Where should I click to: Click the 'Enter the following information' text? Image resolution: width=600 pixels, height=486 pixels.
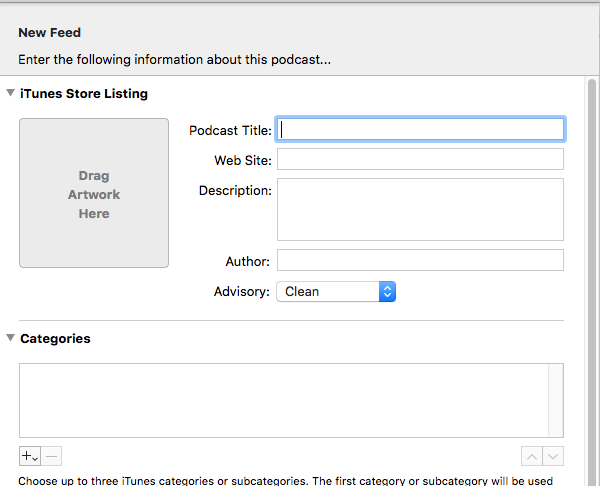pyautogui.click(x=174, y=60)
